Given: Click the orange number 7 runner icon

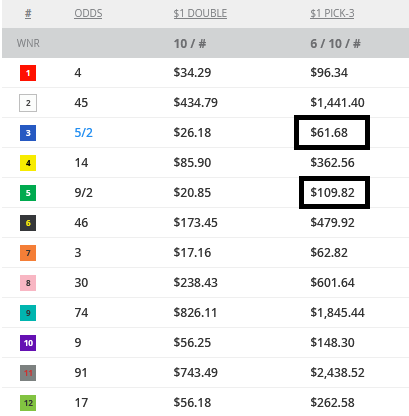Looking at the screenshot, I should [x=28, y=253].
